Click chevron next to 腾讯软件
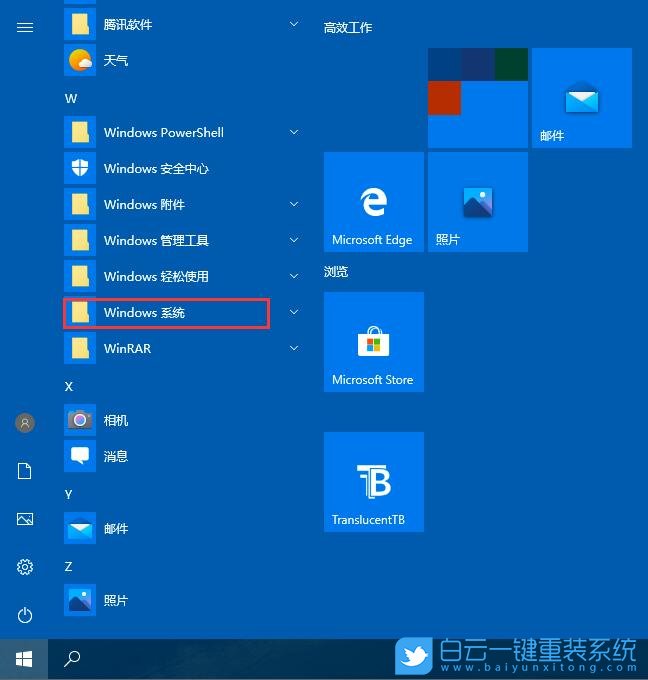The height and width of the screenshot is (680, 648). pyautogui.click(x=294, y=24)
